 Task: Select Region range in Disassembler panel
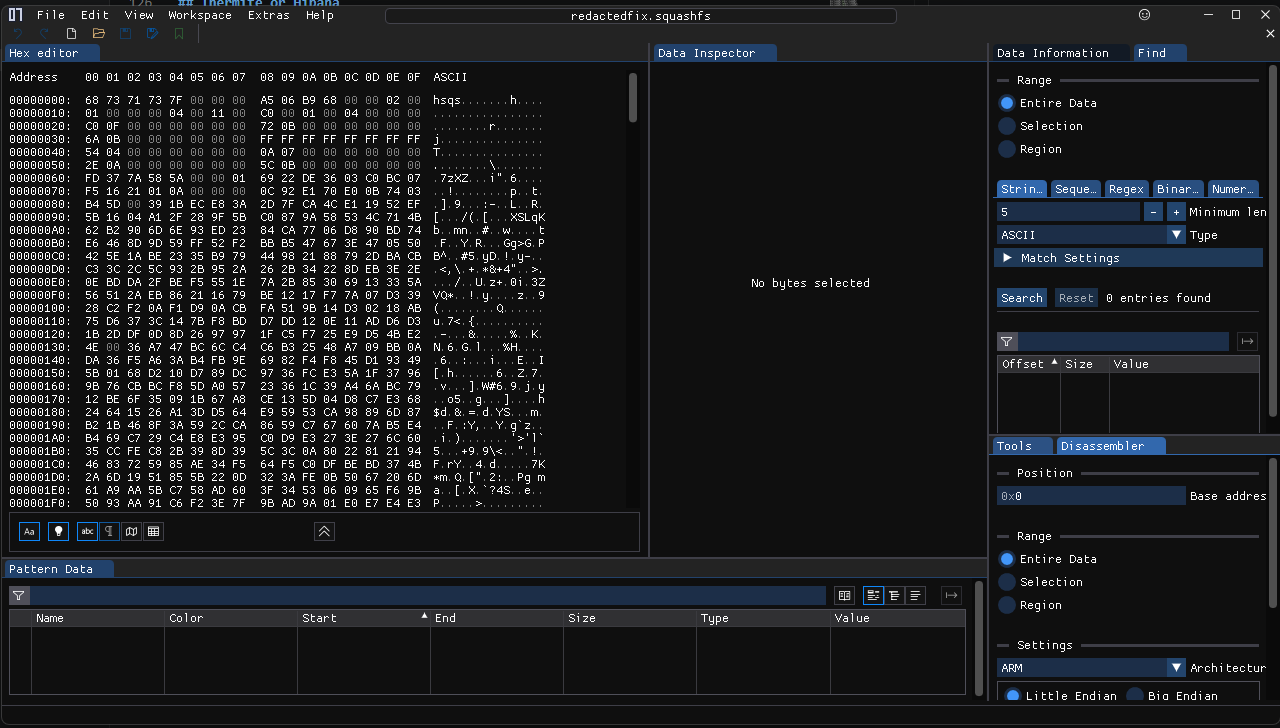click(x=1030, y=605)
